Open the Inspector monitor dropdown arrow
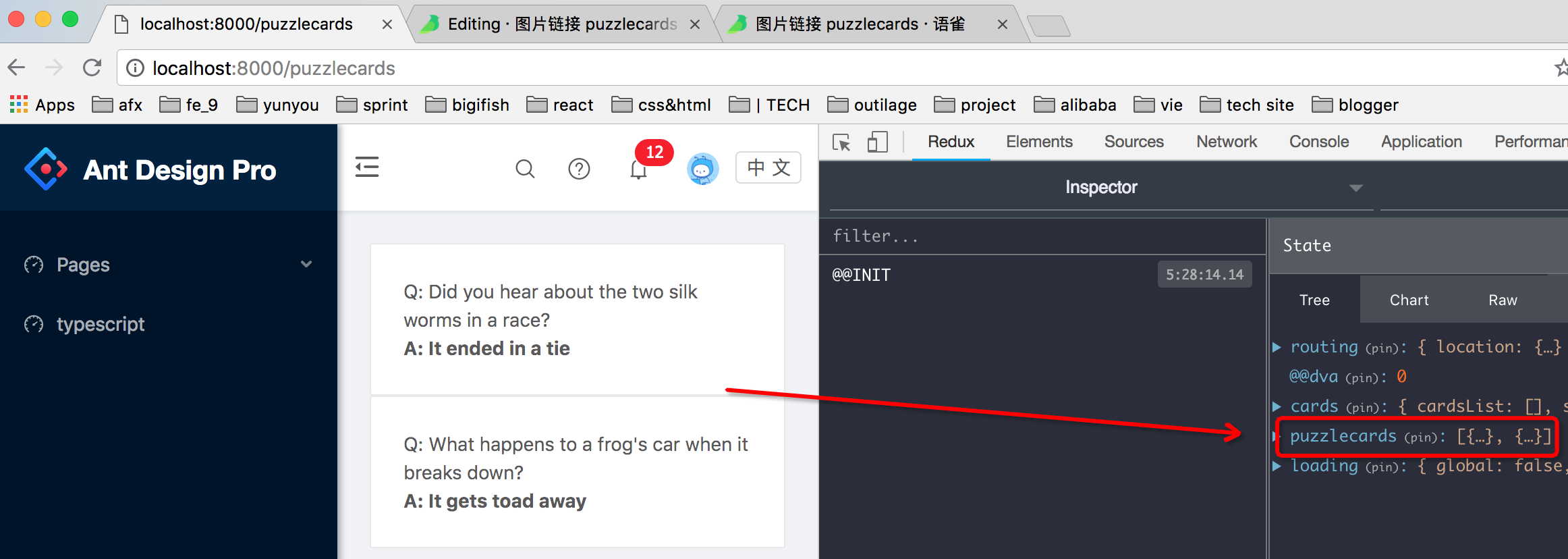 [x=1356, y=188]
